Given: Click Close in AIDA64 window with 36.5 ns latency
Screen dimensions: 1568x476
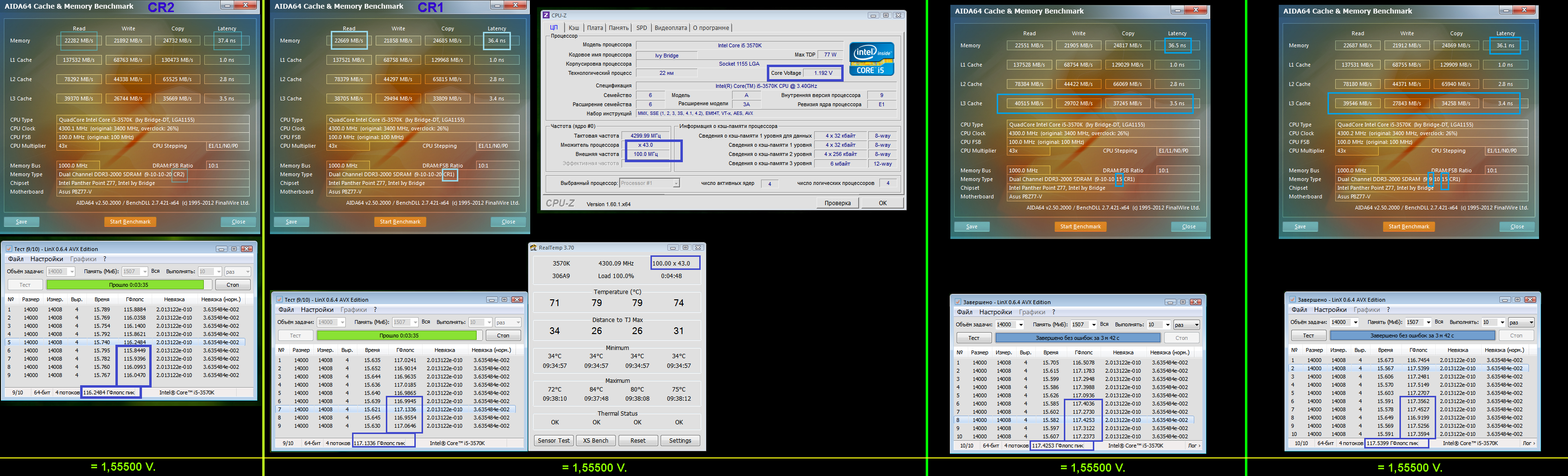Looking at the screenshot, I should [1189, 227].
